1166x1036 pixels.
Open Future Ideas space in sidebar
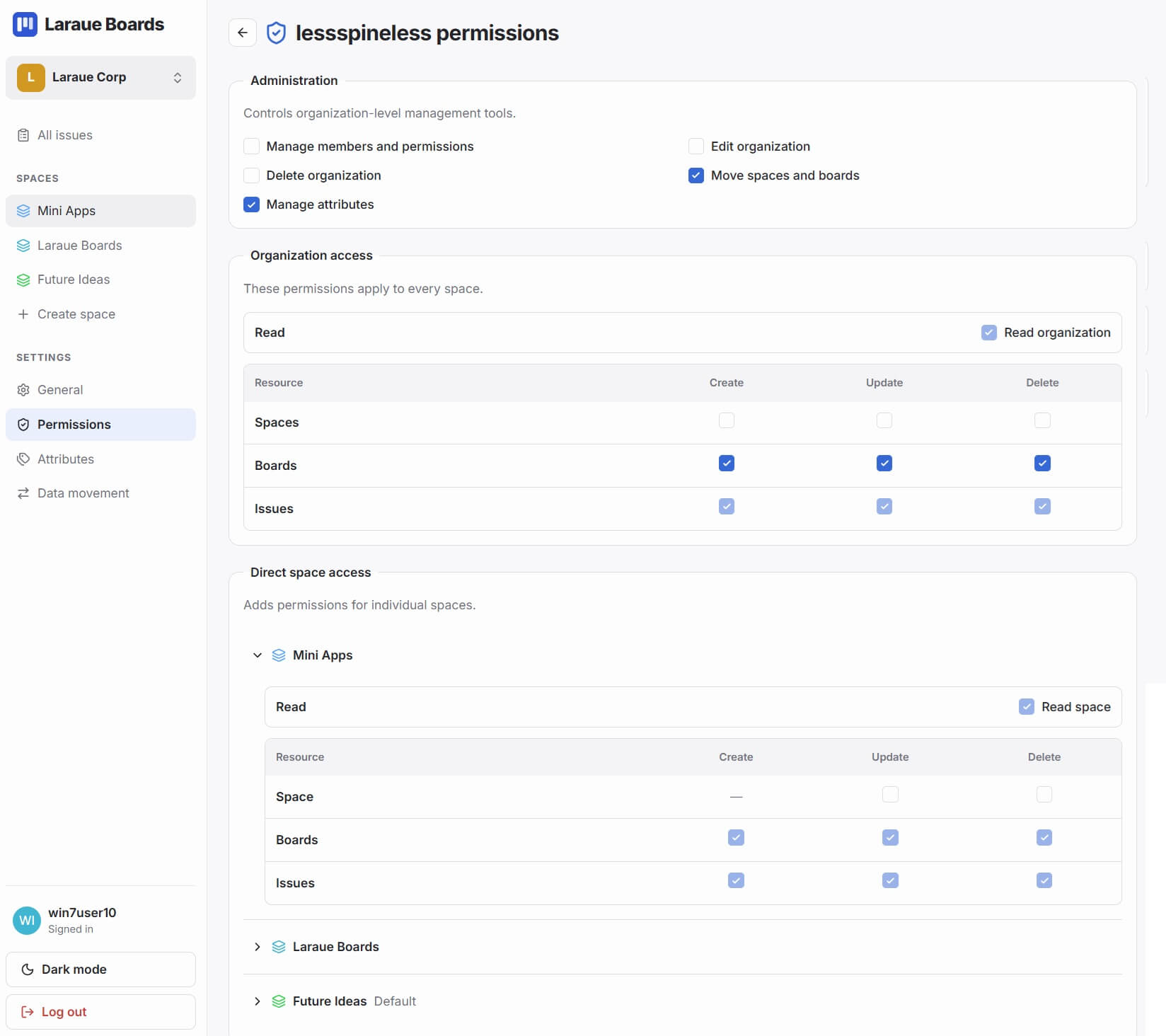tap(100, 280)
